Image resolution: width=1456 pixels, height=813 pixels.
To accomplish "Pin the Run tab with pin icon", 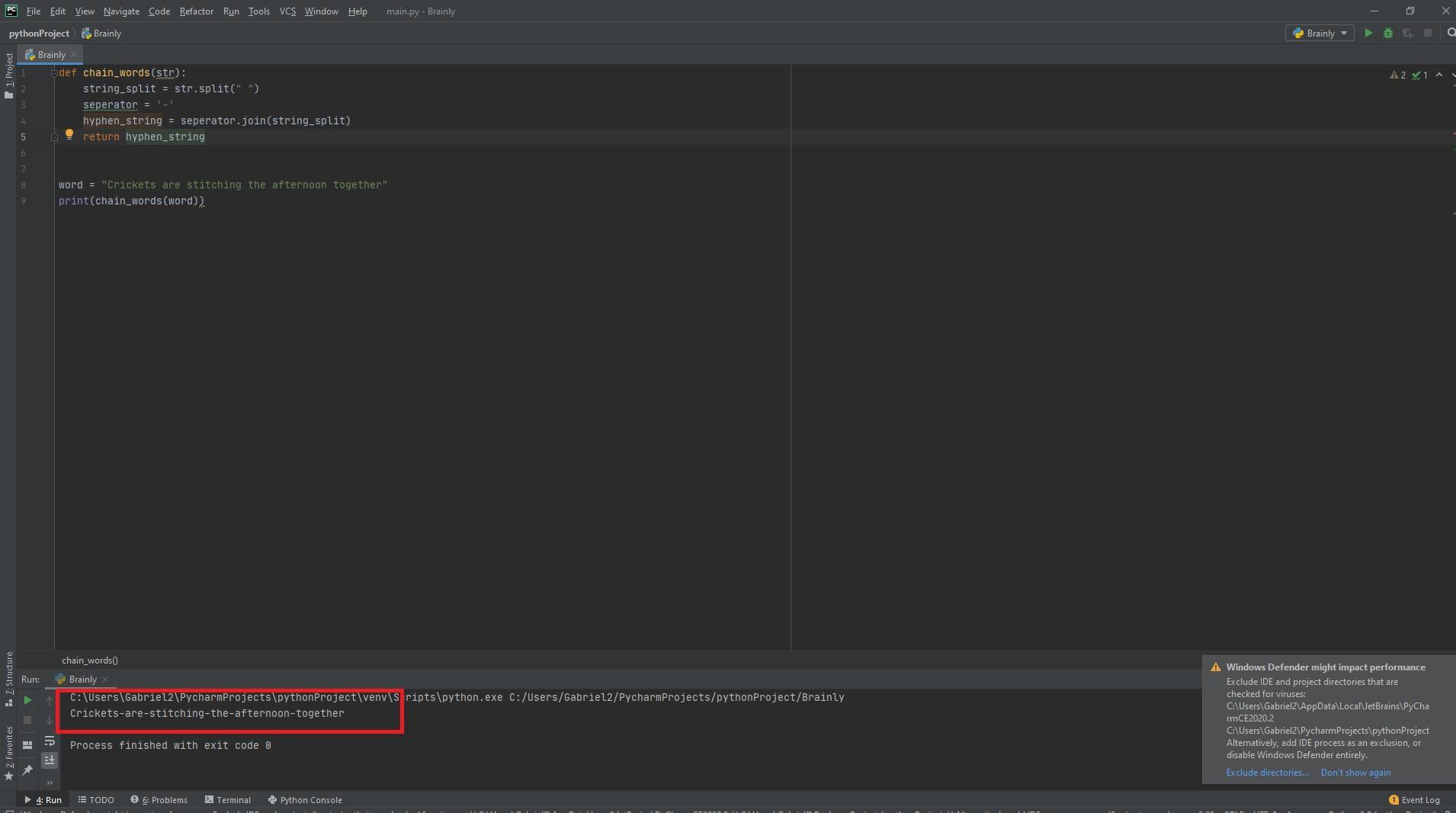I will pos(27,770).
